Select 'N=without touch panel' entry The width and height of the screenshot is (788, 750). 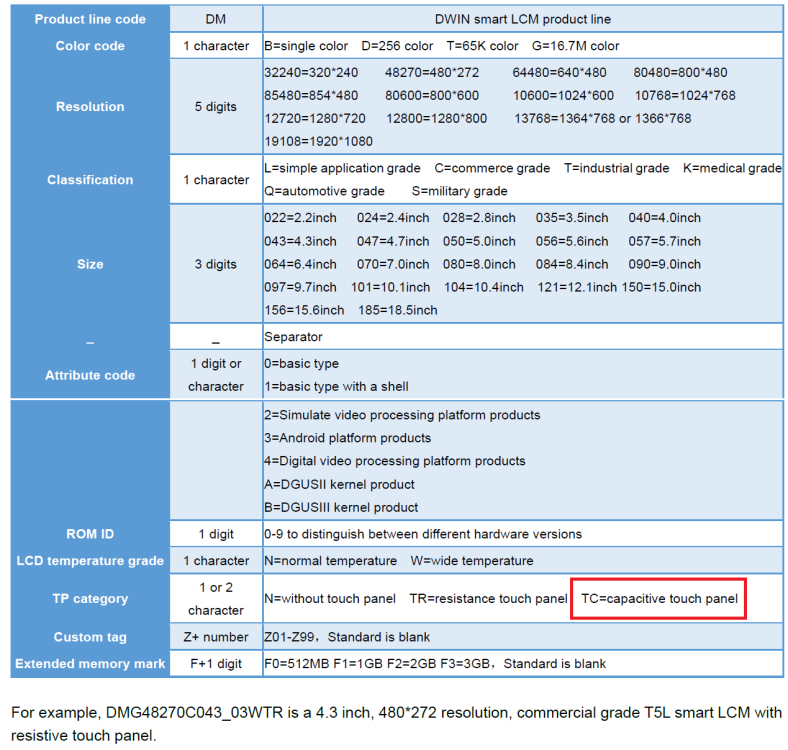coord(330,599)
